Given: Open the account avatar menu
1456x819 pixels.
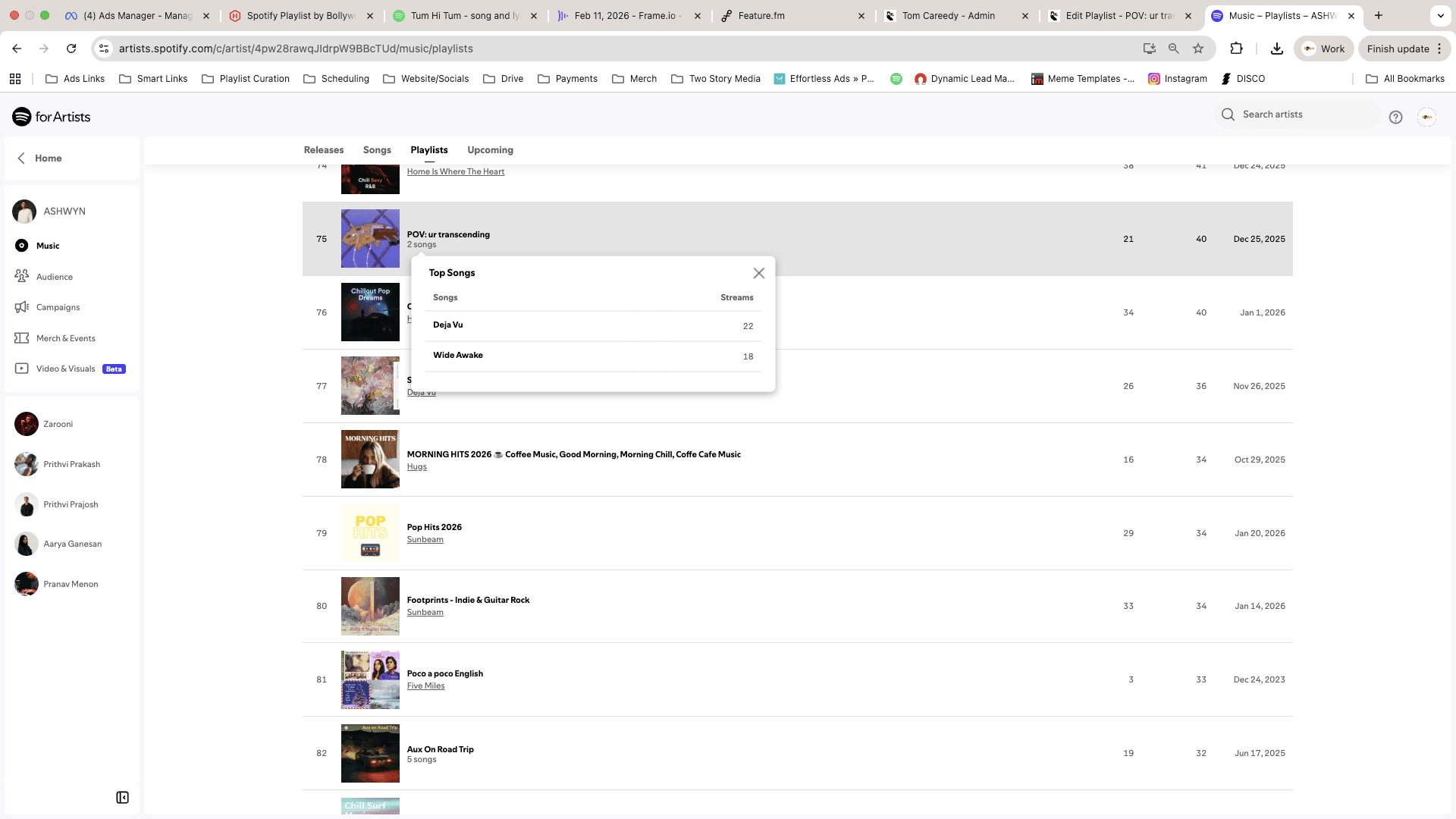Looking at the screenshot, I should tap(1426, 117).
